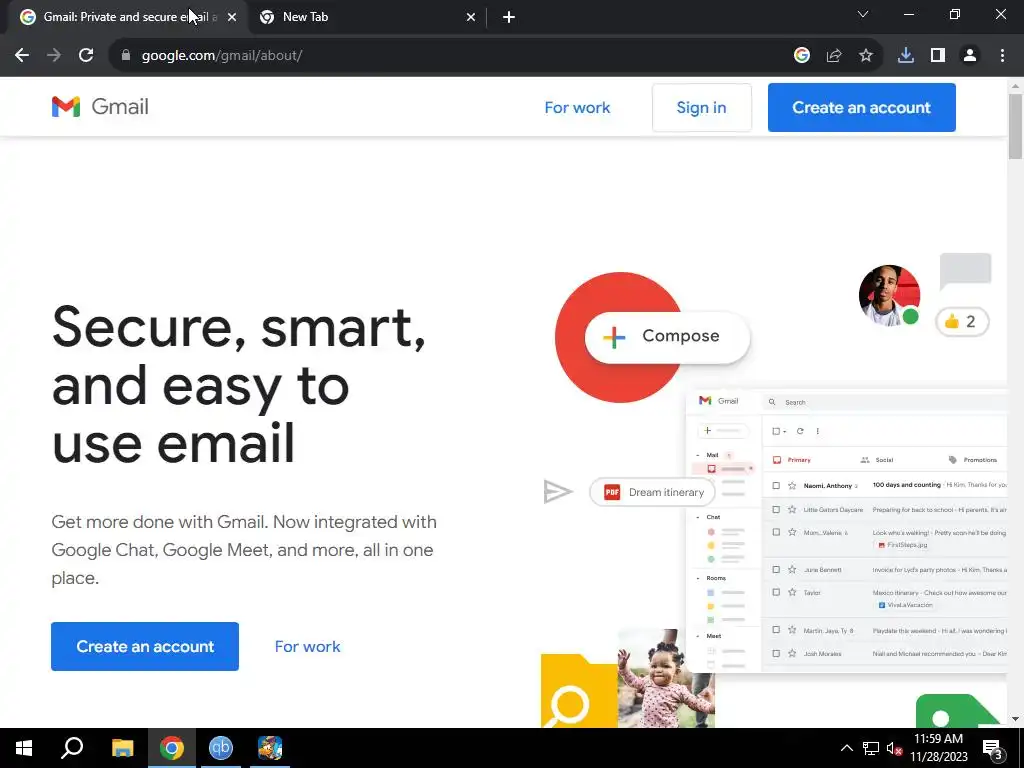
Task: View site information lock icon
Action: [x=125, y=56]
